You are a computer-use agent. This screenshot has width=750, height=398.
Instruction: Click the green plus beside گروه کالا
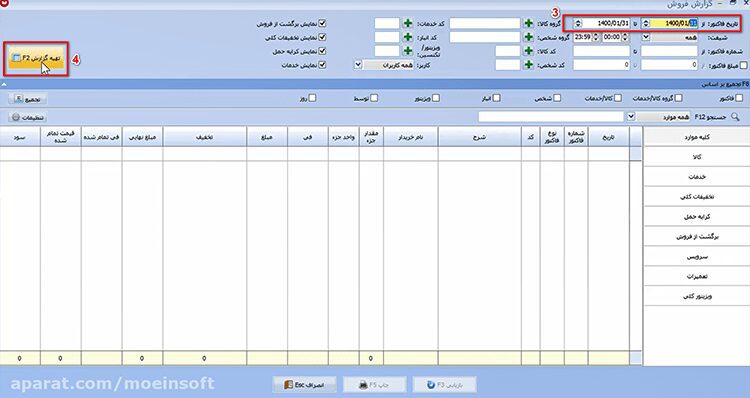529,23
